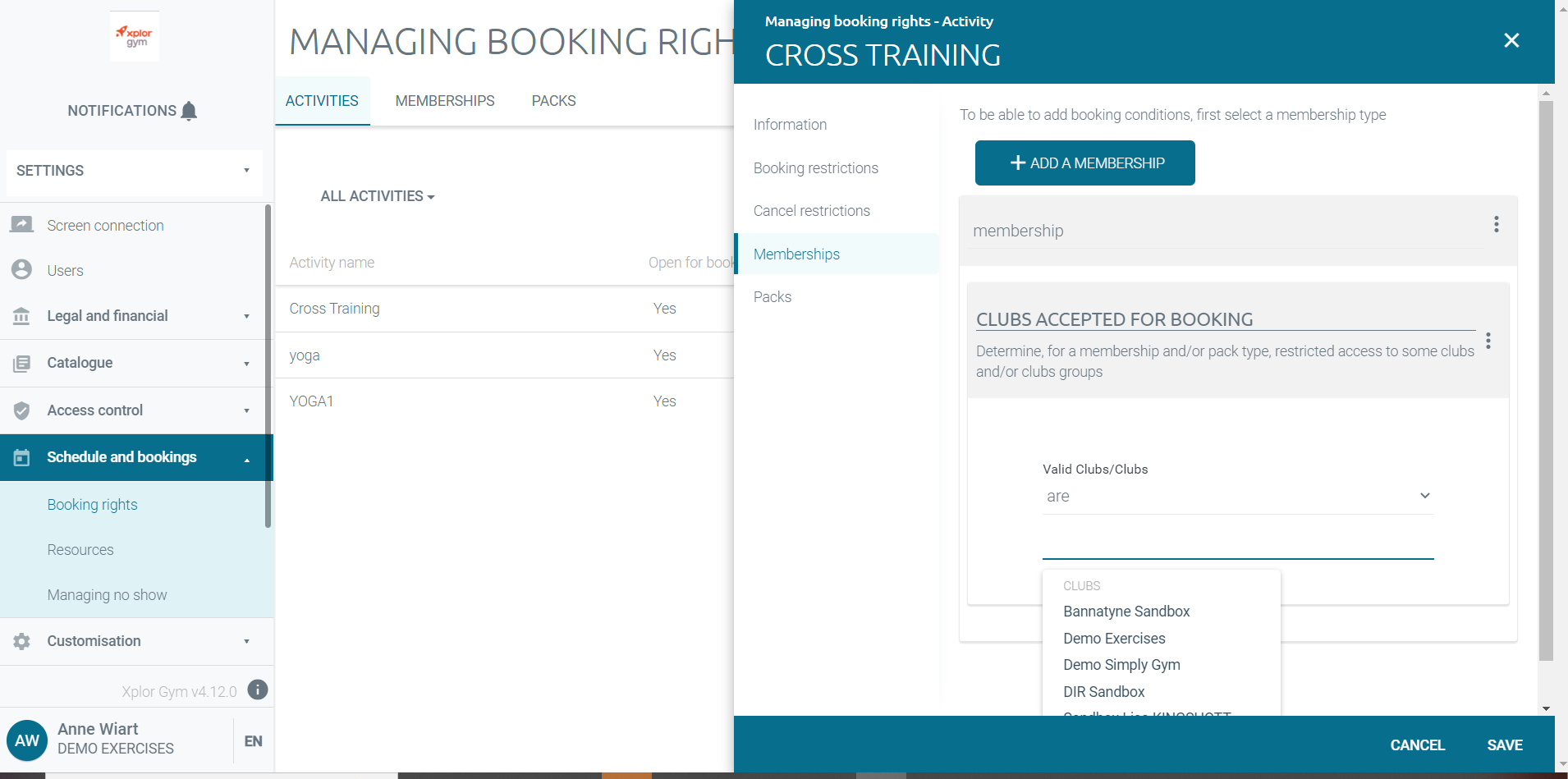1568x779 pixels.
Task: Click the AW user avatar
Action: click(x=27, y=740)
